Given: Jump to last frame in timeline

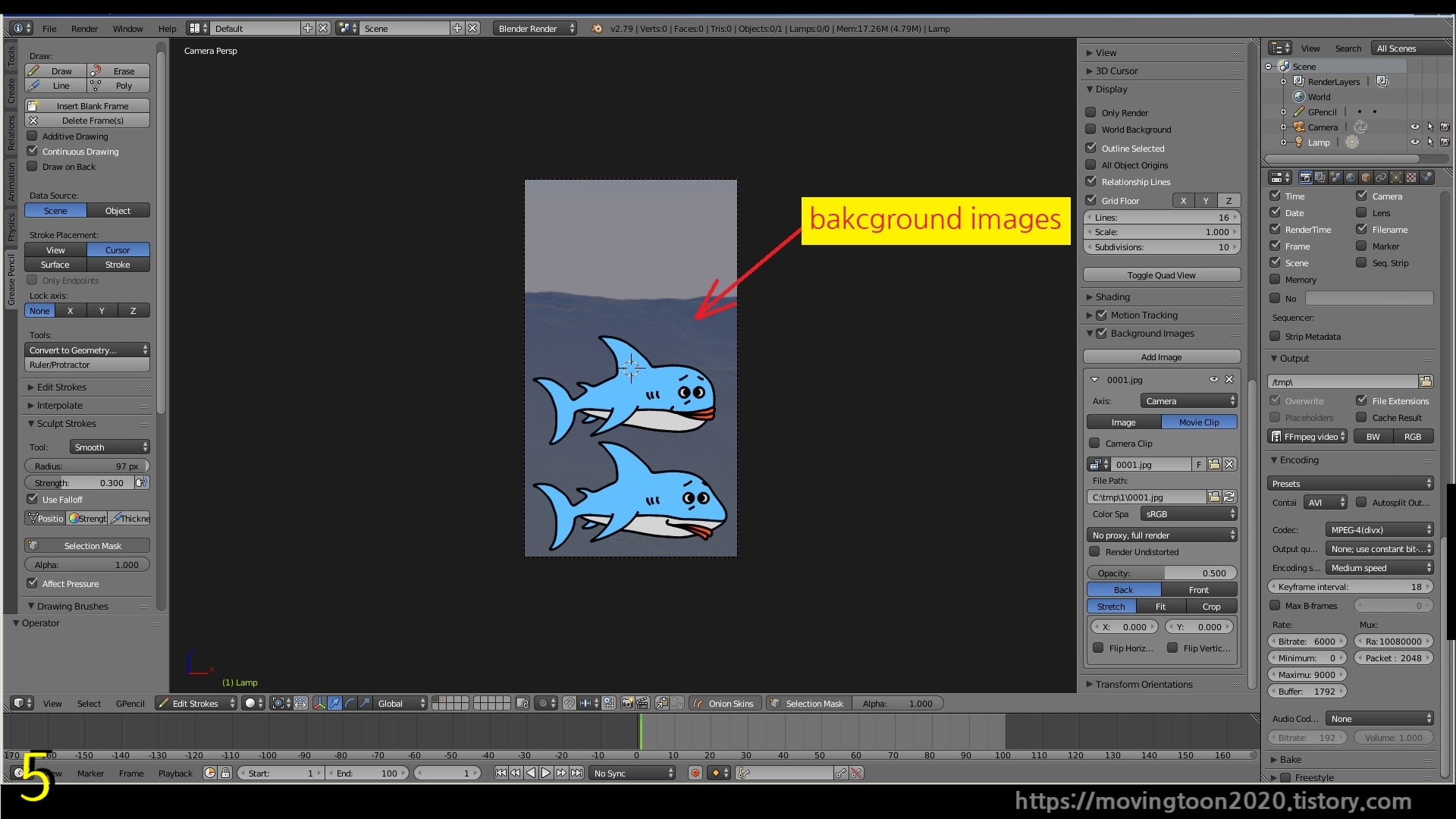Looking at the screenshot, I should click(577, 773).
